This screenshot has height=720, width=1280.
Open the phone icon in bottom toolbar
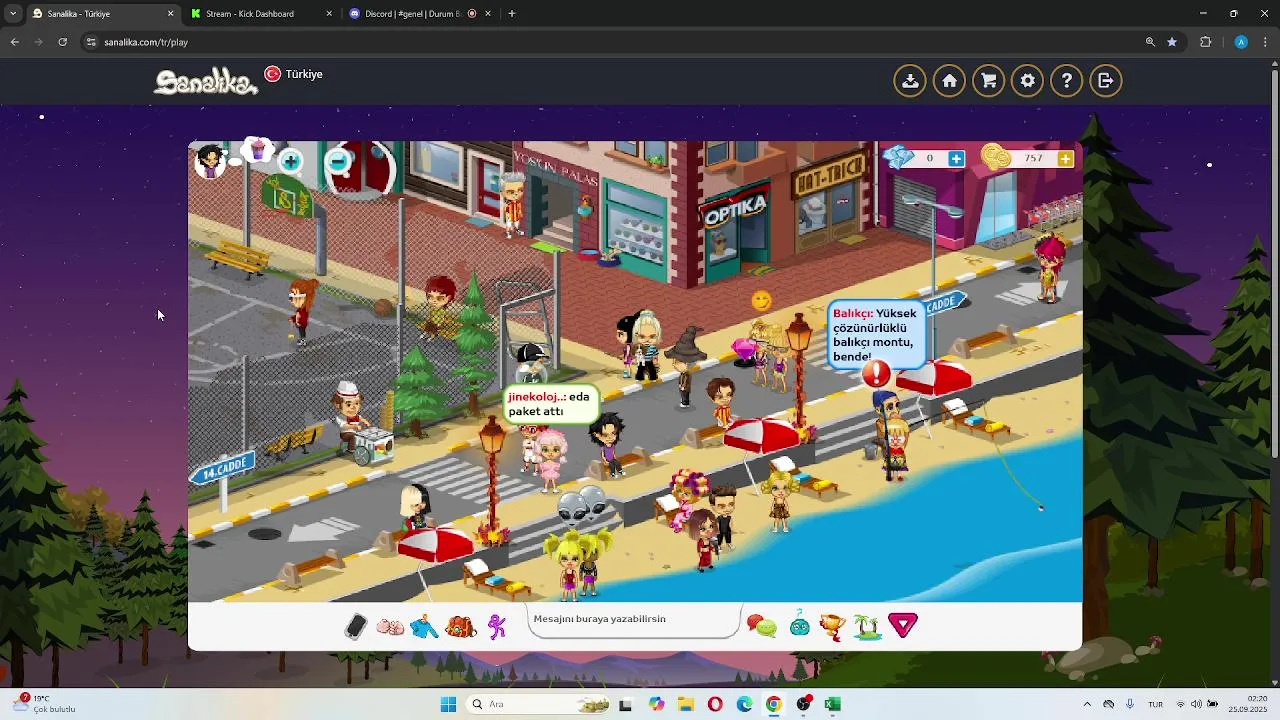click(x=356, y=626)
